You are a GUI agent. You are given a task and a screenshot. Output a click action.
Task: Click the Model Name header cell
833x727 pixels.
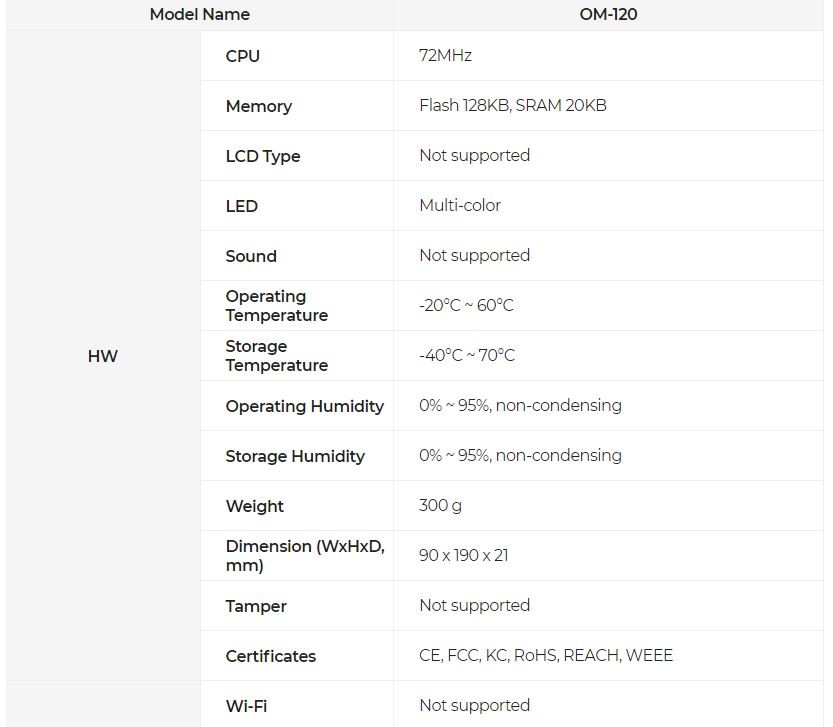coord(199,14)
